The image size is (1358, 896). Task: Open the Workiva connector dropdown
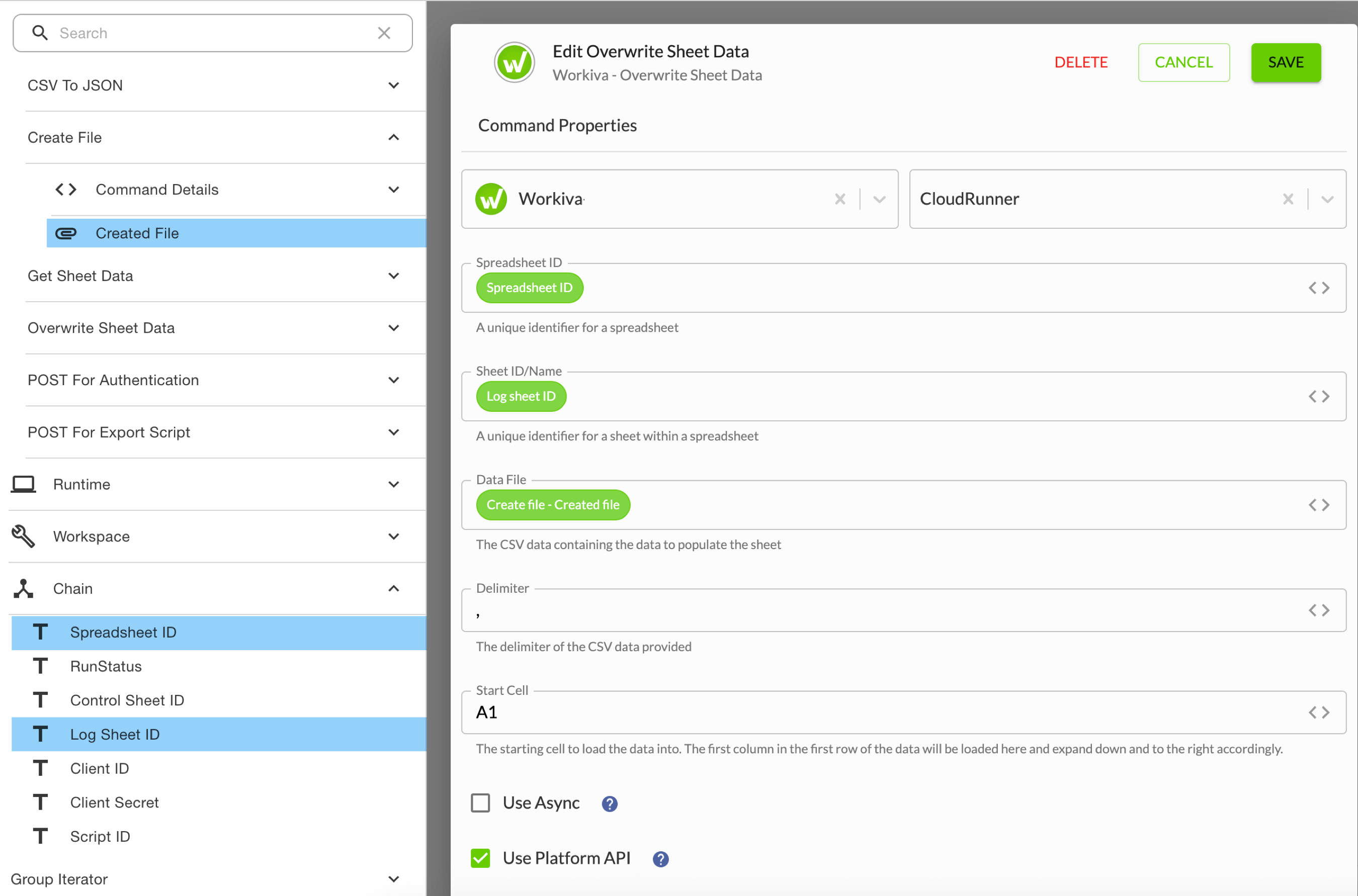coord(879,199)
